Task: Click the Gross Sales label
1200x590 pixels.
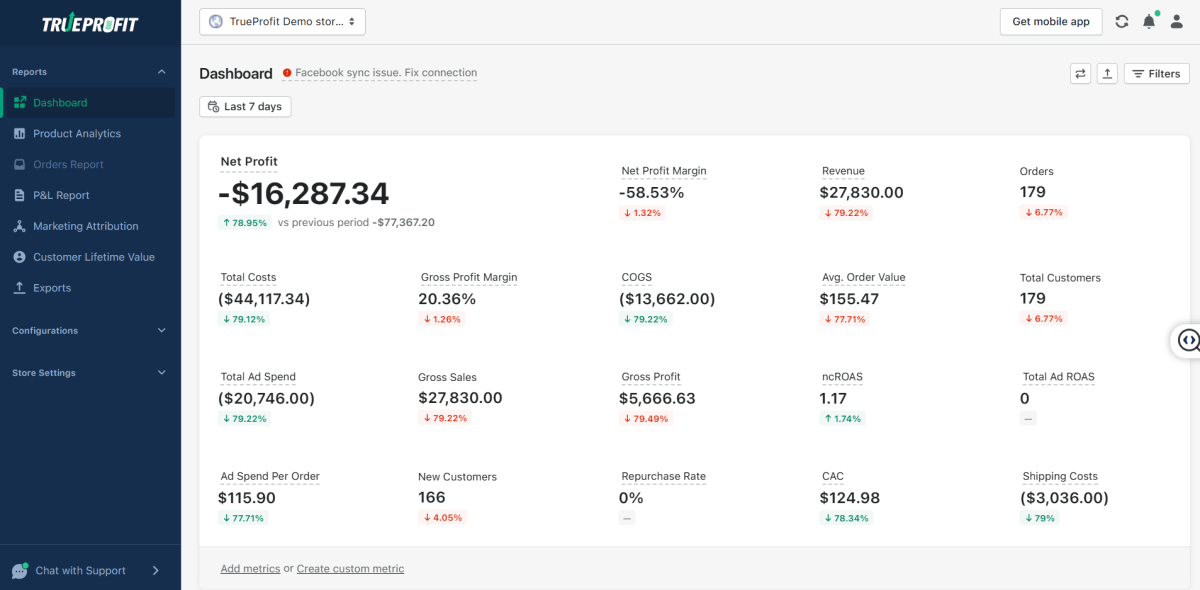Action: click(x=447, y=377)
